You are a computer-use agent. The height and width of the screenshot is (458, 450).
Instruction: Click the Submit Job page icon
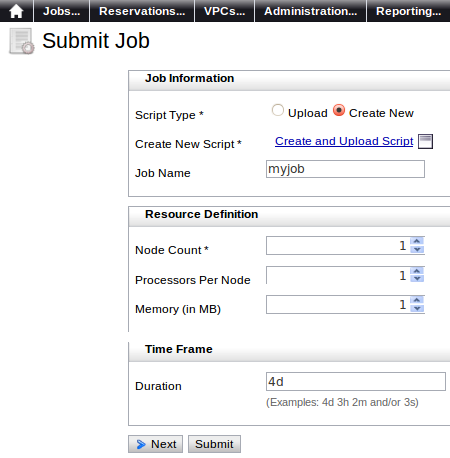click(22, 41)
